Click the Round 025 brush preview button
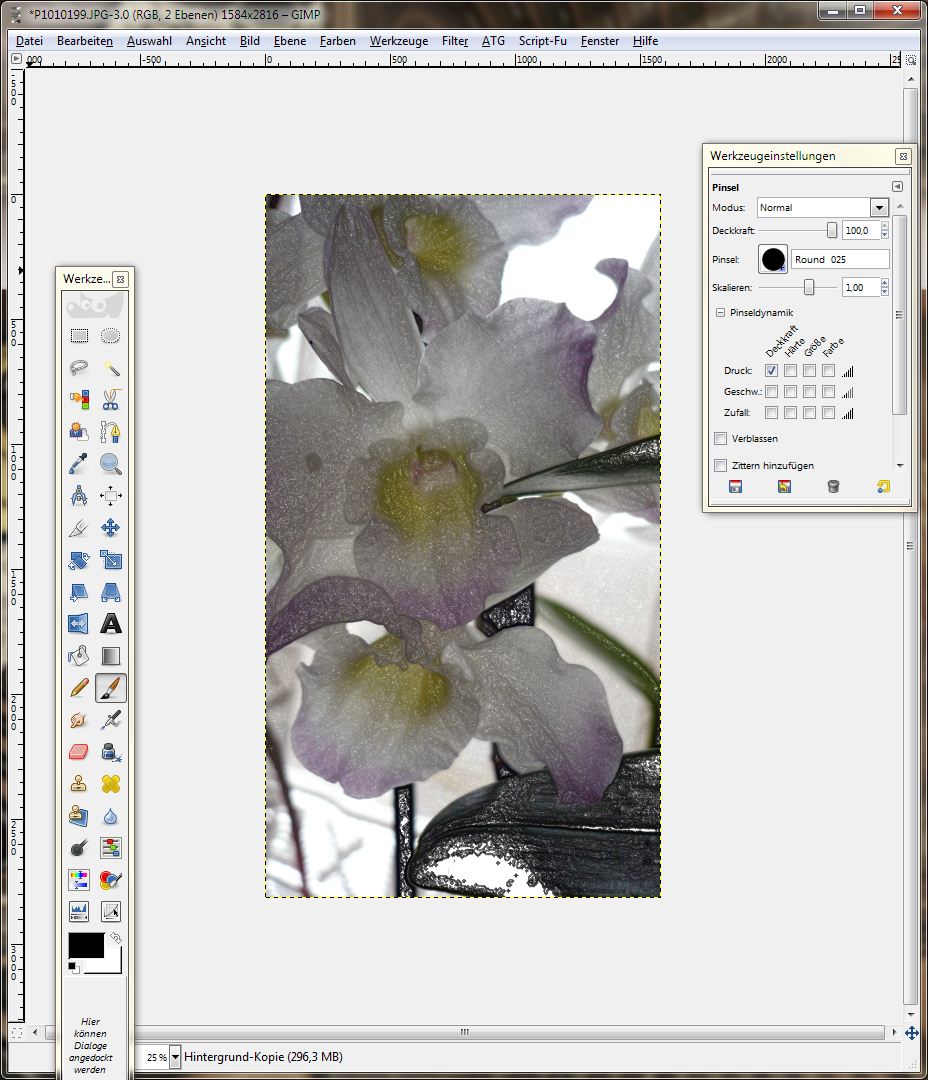The height and width of the screenshot is (1080, 928). [773, 259]
